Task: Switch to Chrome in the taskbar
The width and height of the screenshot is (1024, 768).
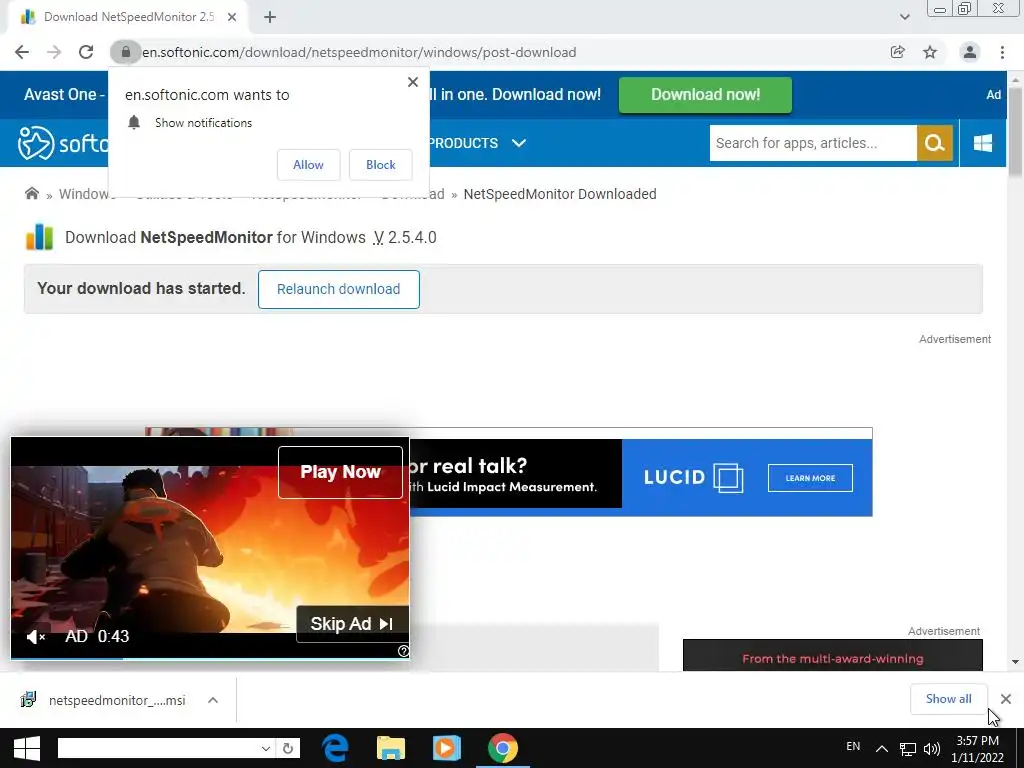Action: coord(503,748)
